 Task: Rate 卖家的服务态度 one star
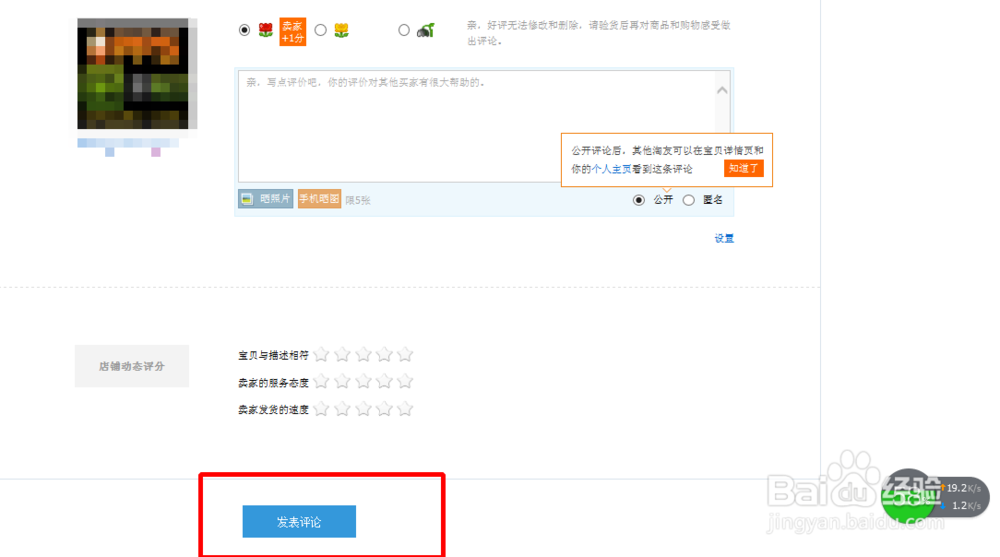(321, 382)
